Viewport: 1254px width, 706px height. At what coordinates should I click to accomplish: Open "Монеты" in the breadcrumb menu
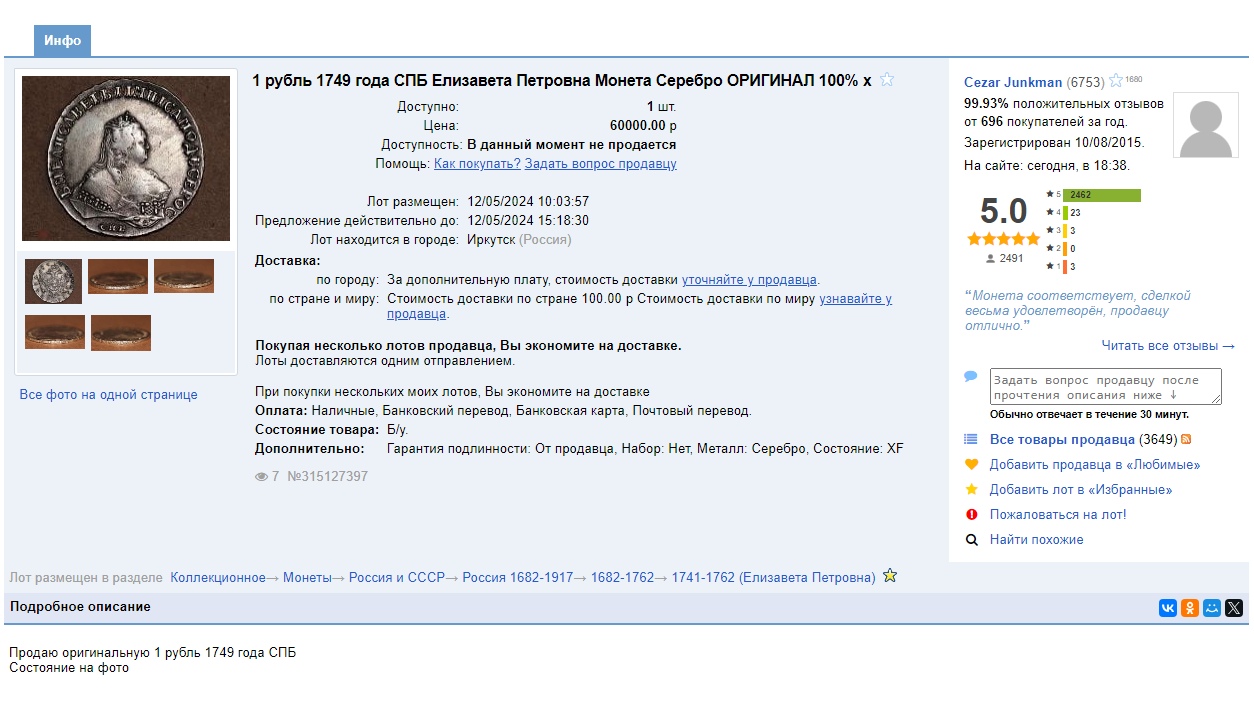coord(306,578)
